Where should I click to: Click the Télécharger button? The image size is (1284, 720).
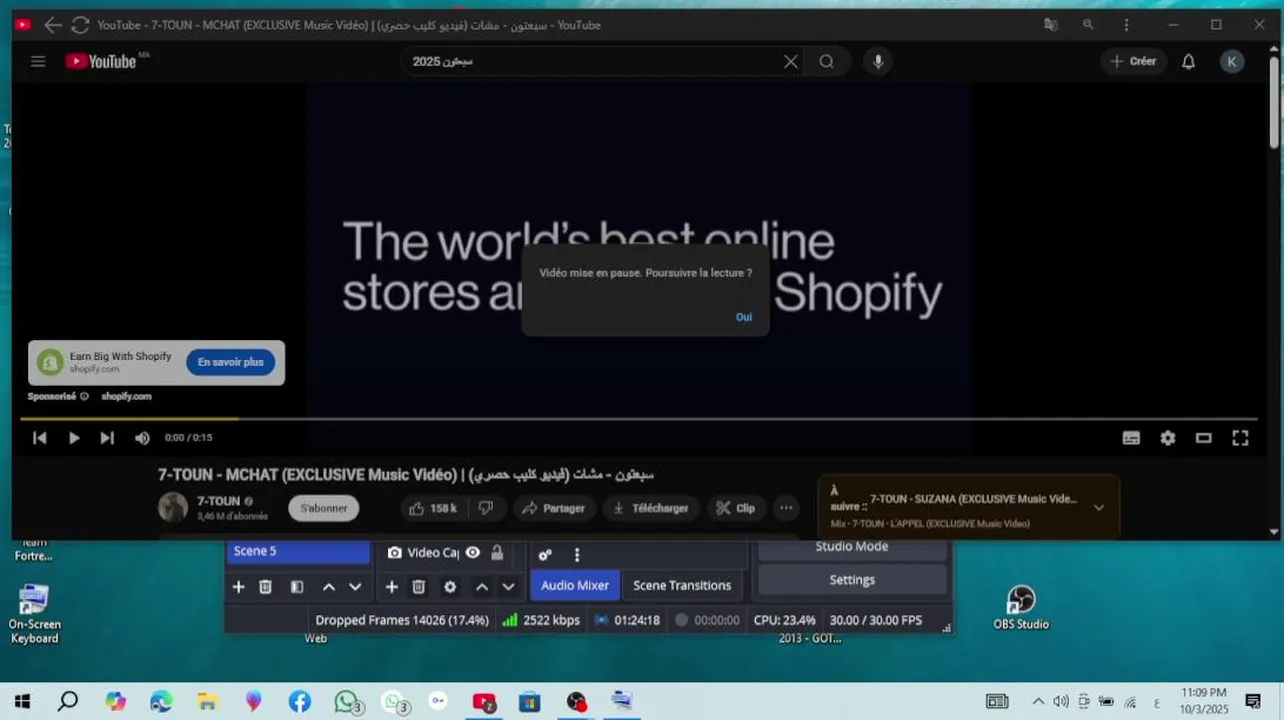[651, 508]
